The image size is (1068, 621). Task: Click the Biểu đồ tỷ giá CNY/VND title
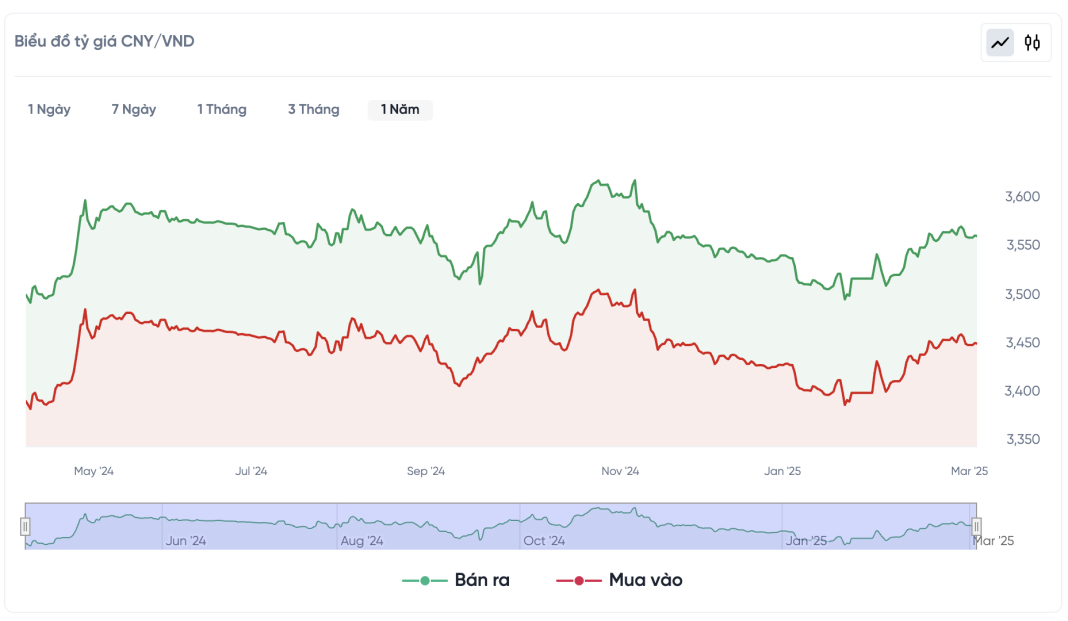104,41
